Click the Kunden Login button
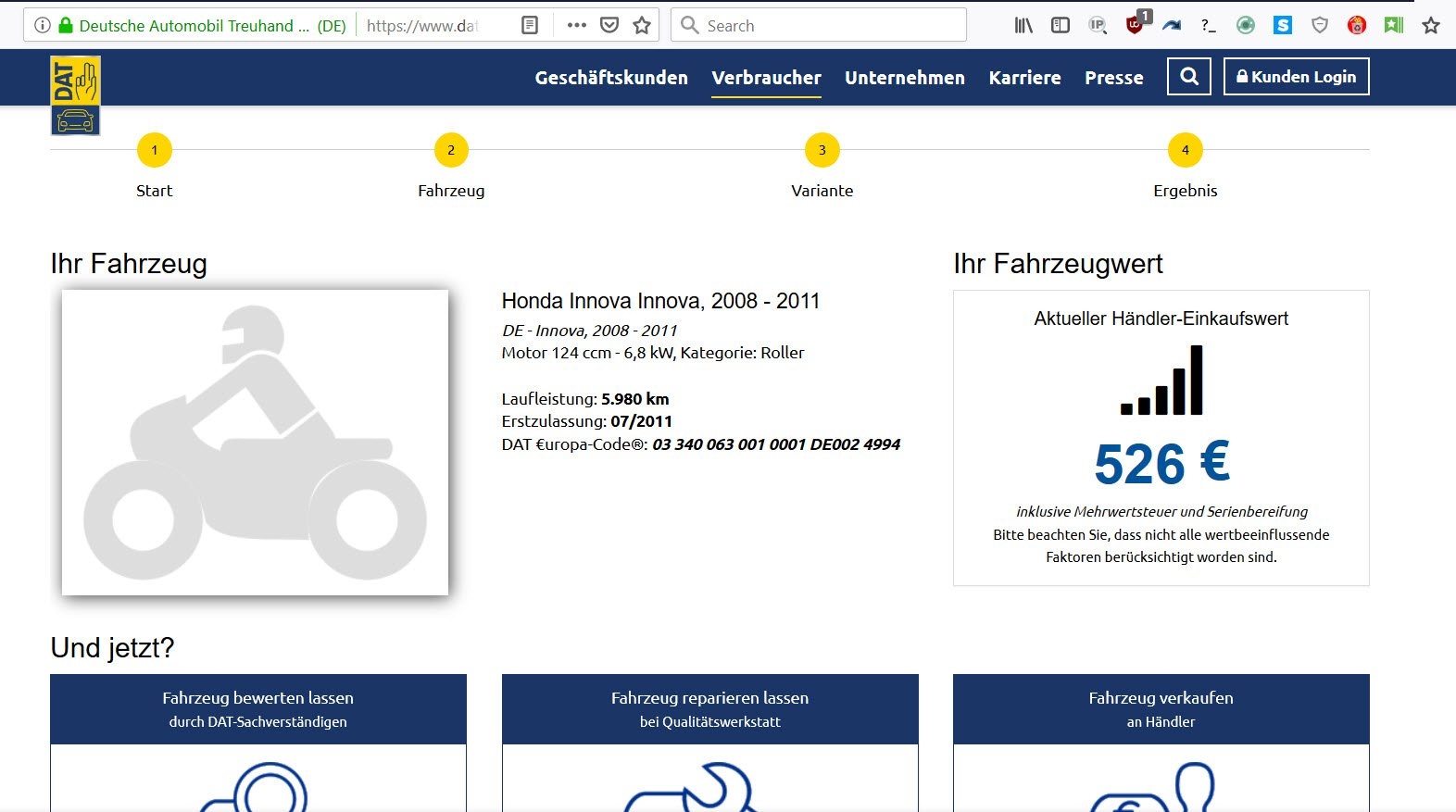Viewport: 1456px width, 812px height. (1296, 77)
